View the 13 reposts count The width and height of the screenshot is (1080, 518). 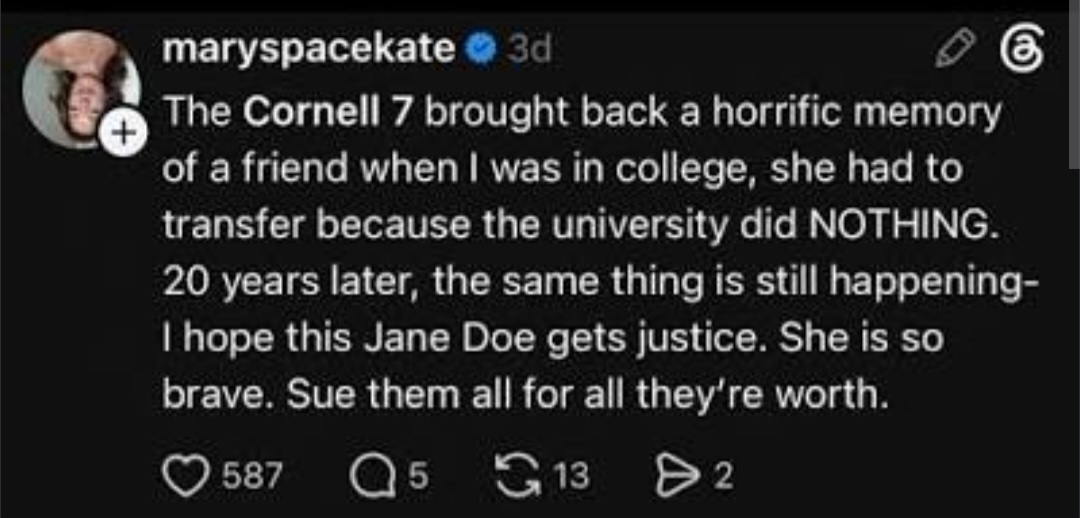[573, 476]
